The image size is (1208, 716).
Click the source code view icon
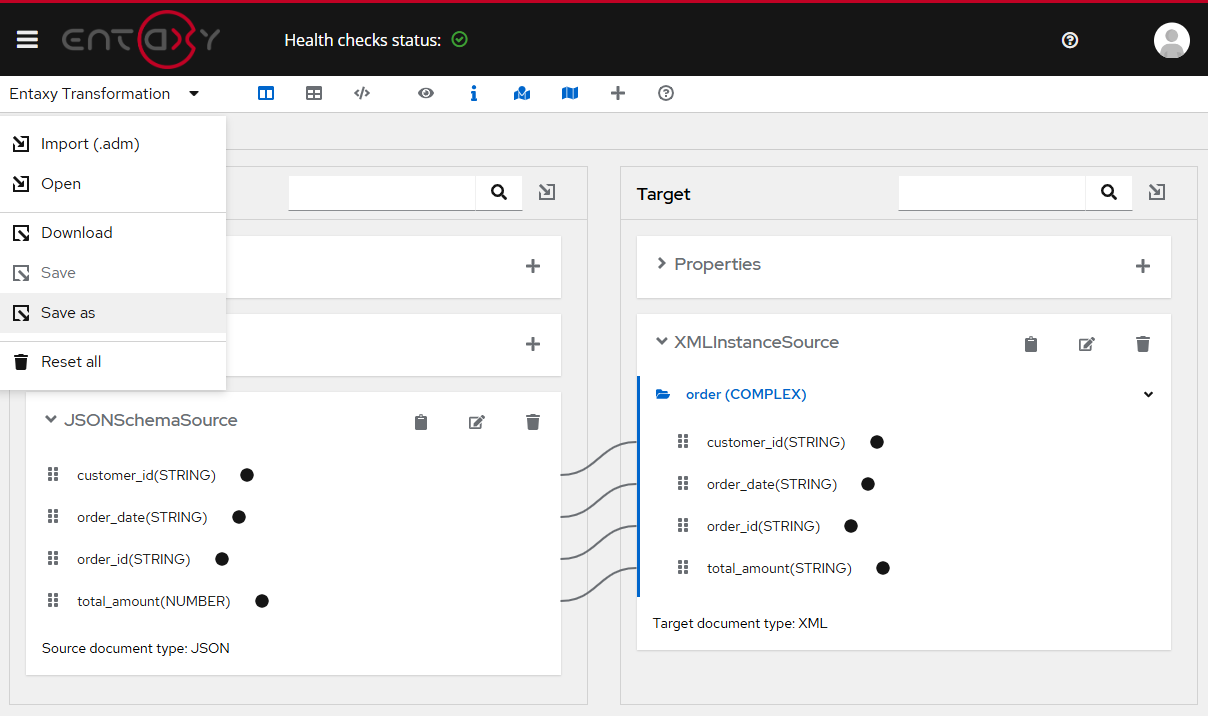click(362, 93)
